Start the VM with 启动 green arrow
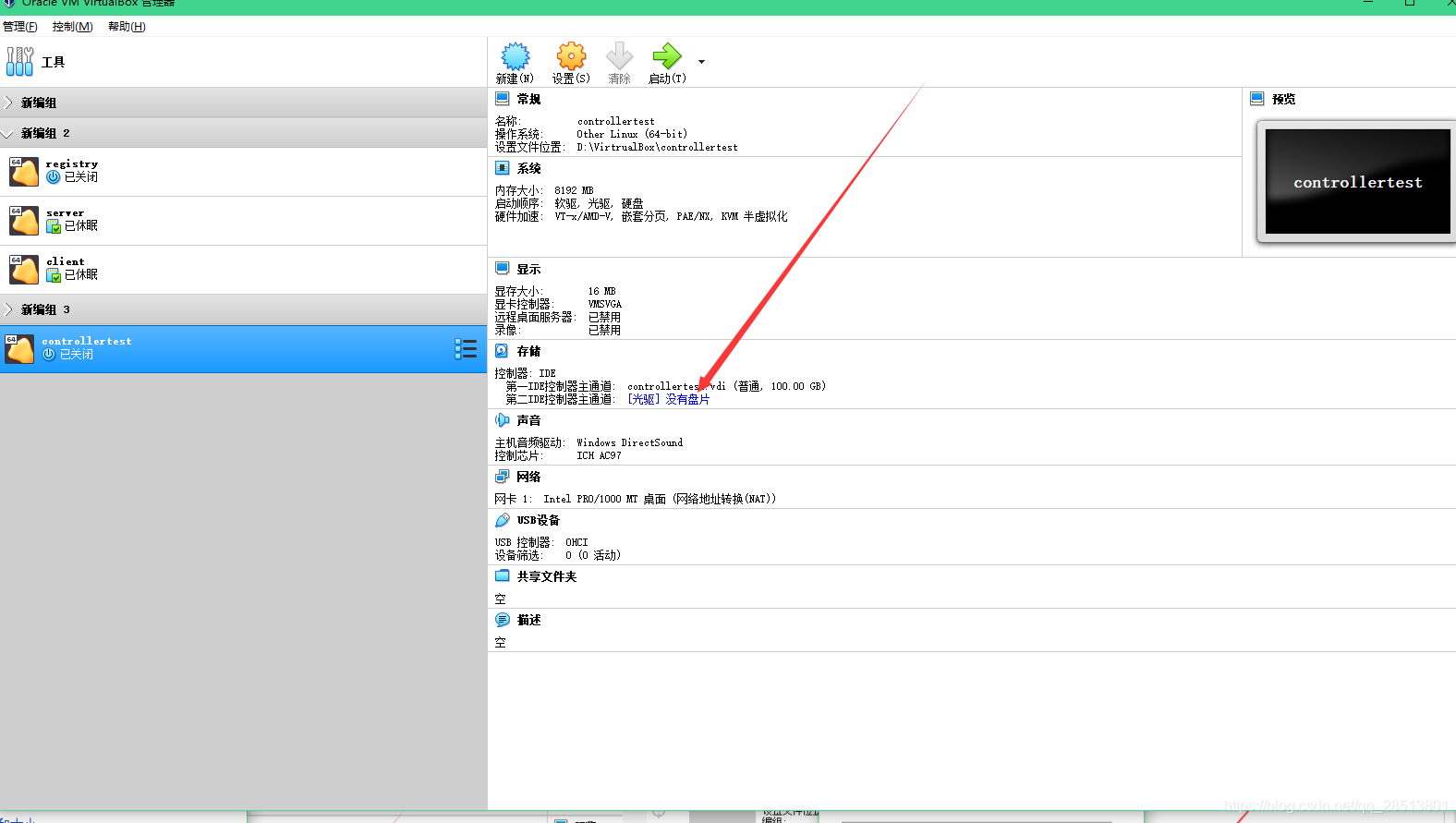Viewport: 1456px width, 823px height. (x=666, y=56)
